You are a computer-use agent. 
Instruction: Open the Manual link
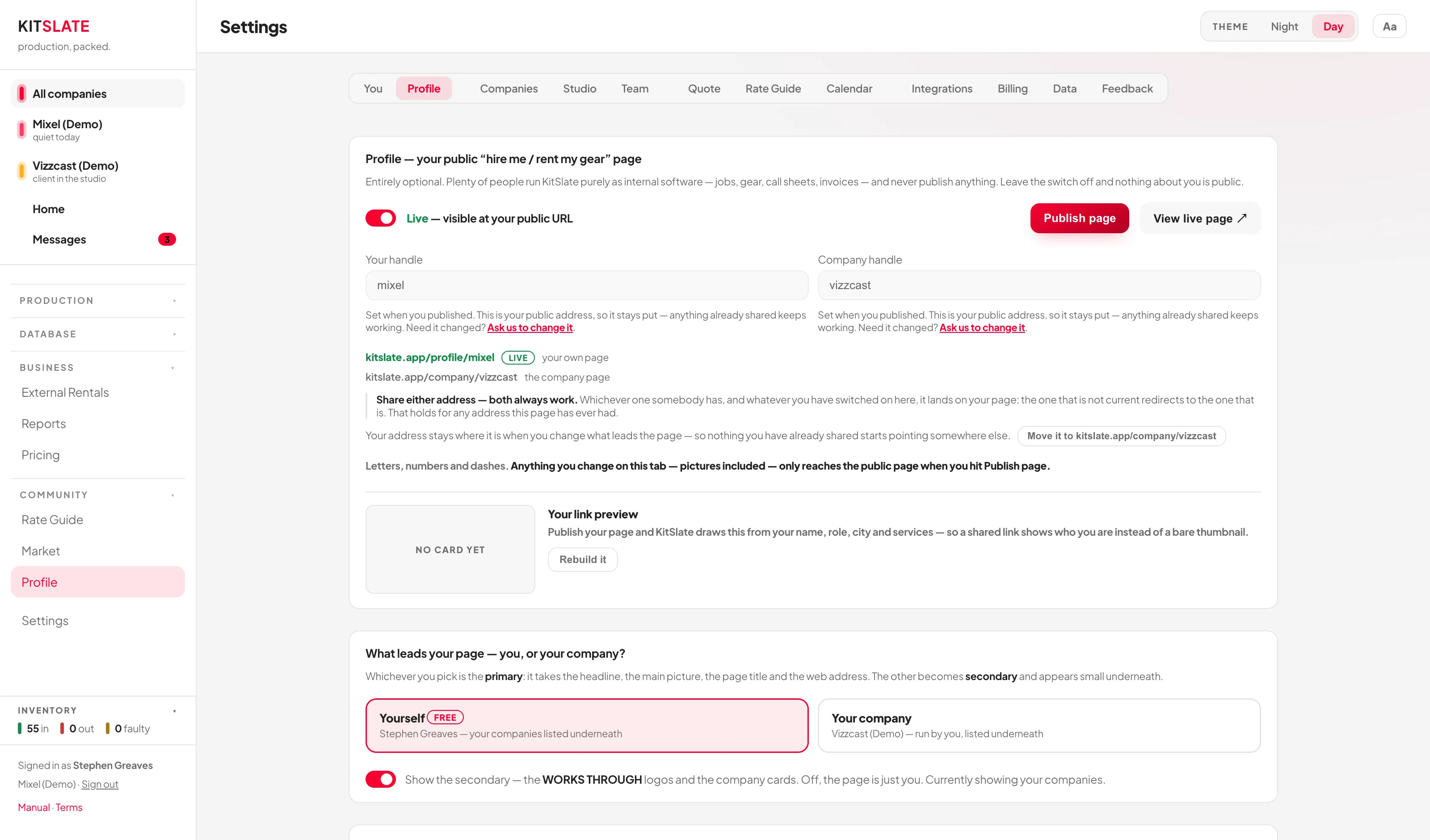[x=34, y=808]
